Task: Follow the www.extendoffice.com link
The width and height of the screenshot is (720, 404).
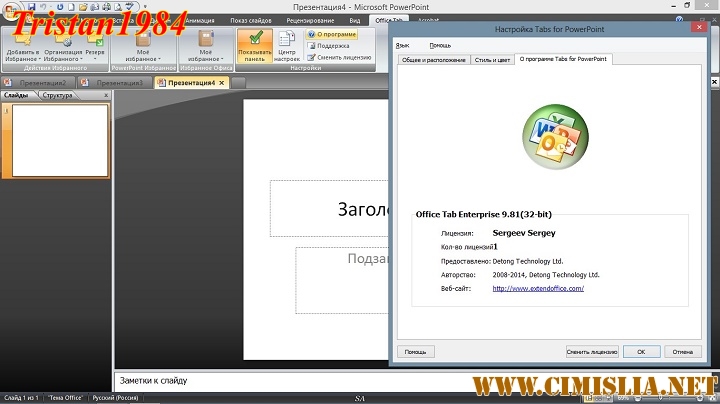Action: (538, 288)
